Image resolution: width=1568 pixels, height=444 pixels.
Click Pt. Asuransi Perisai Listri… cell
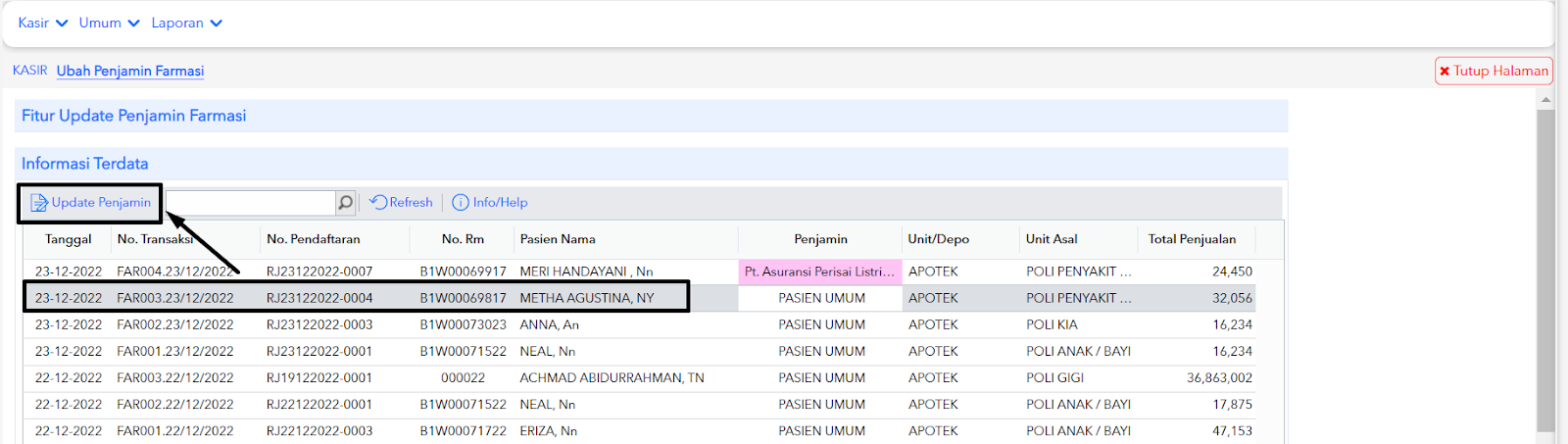coord(820,271)
